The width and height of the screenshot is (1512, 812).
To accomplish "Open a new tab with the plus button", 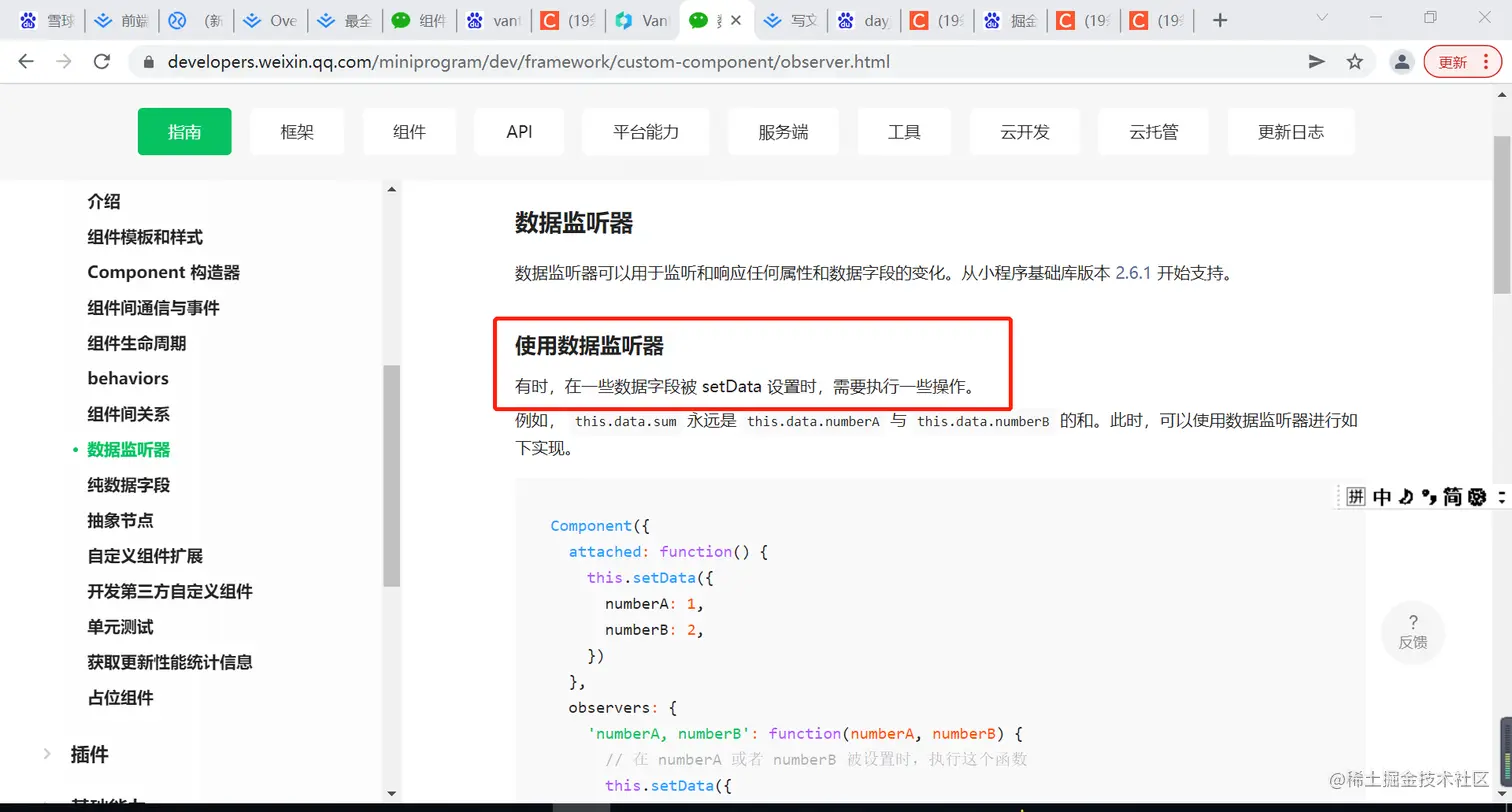I will (x=1219, y=20).
